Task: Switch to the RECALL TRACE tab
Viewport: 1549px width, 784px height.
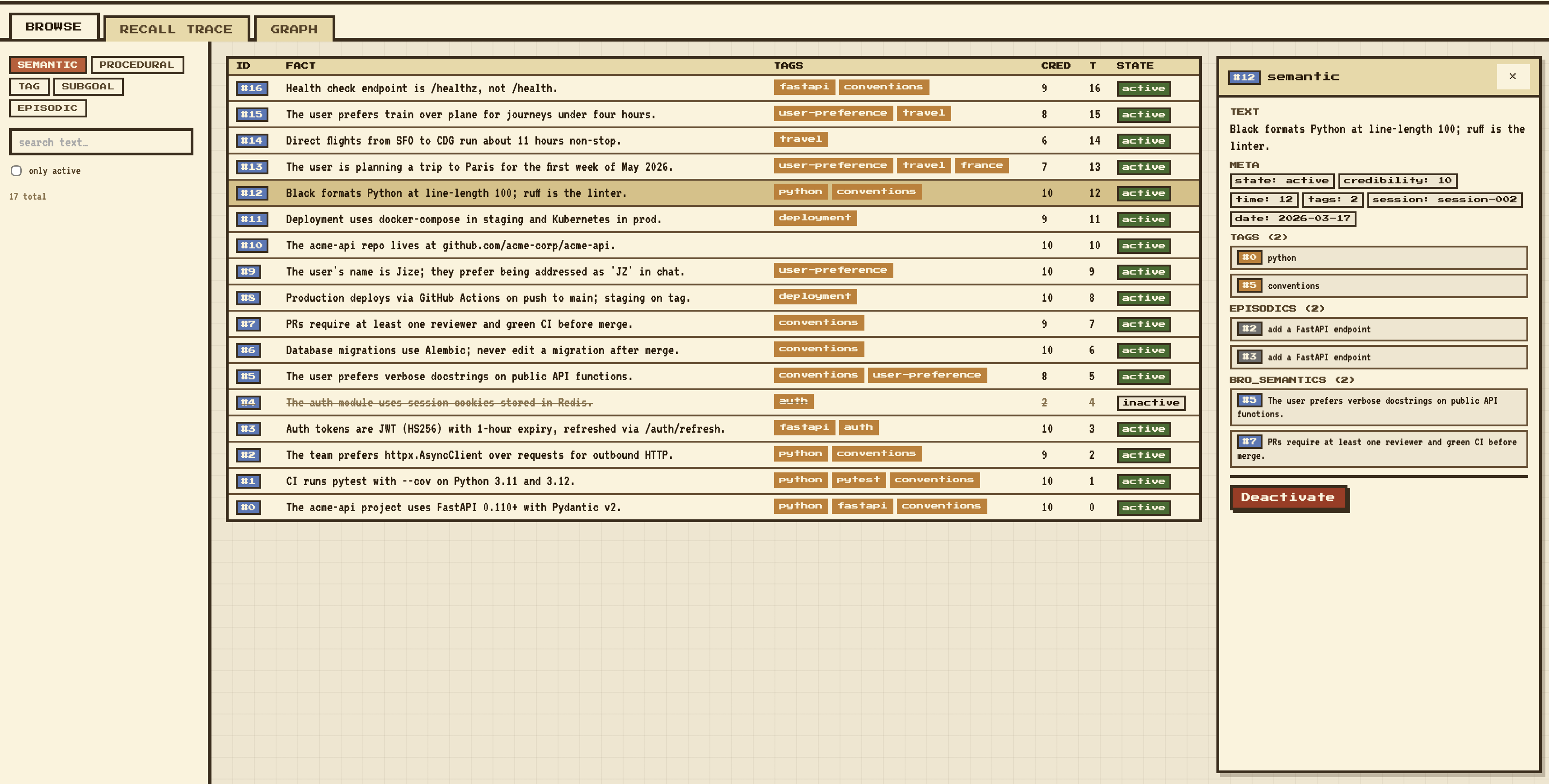Action: click(176, 29)
